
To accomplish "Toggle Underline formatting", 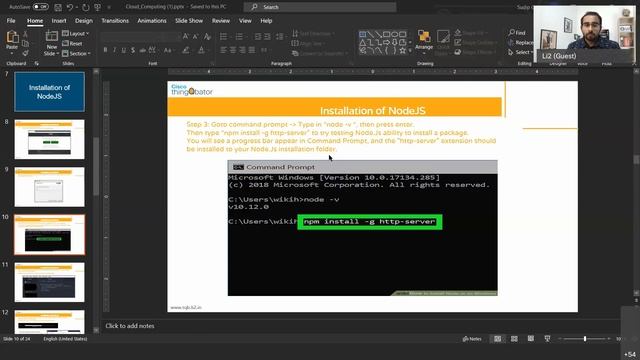I will click(124, 50).
